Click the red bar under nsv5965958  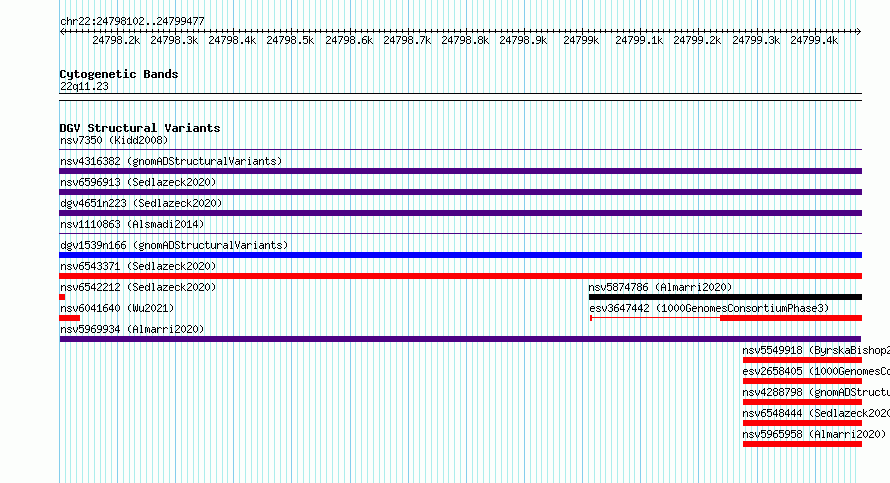(x=802, y=444)
